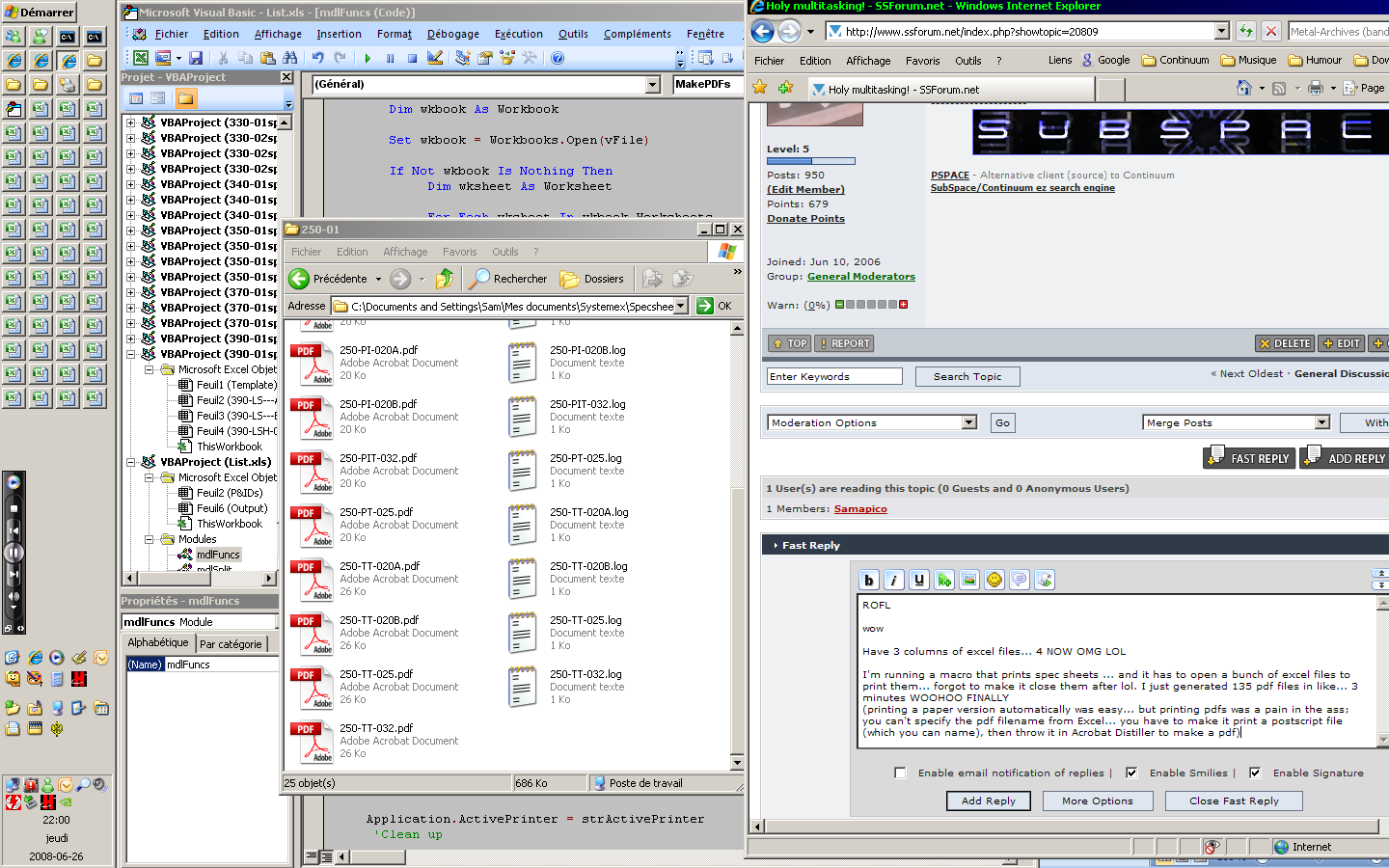Click the Paste icon in VB toolbar
The width and height of the screenshot is (1389, 868).
[267, 58]
